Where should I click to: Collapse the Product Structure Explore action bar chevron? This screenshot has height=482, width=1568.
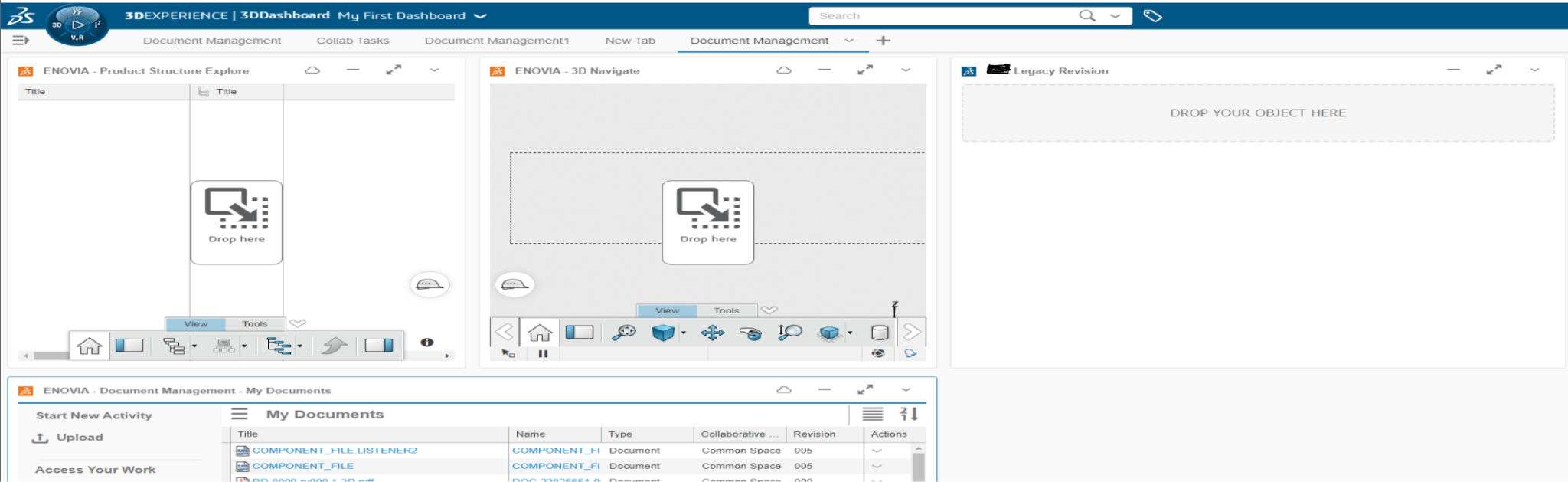(x=298, y=323)
